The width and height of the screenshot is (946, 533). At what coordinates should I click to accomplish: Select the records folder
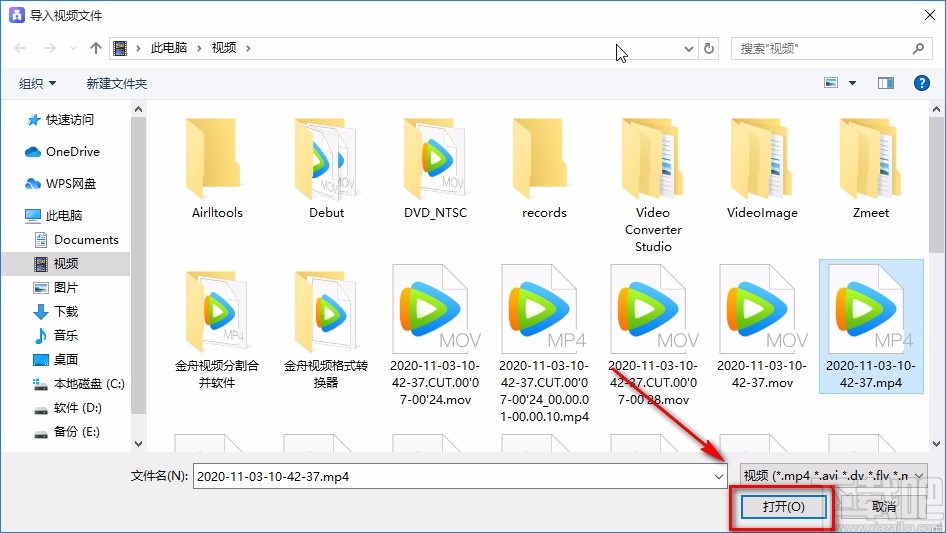[x=544, y=169]
